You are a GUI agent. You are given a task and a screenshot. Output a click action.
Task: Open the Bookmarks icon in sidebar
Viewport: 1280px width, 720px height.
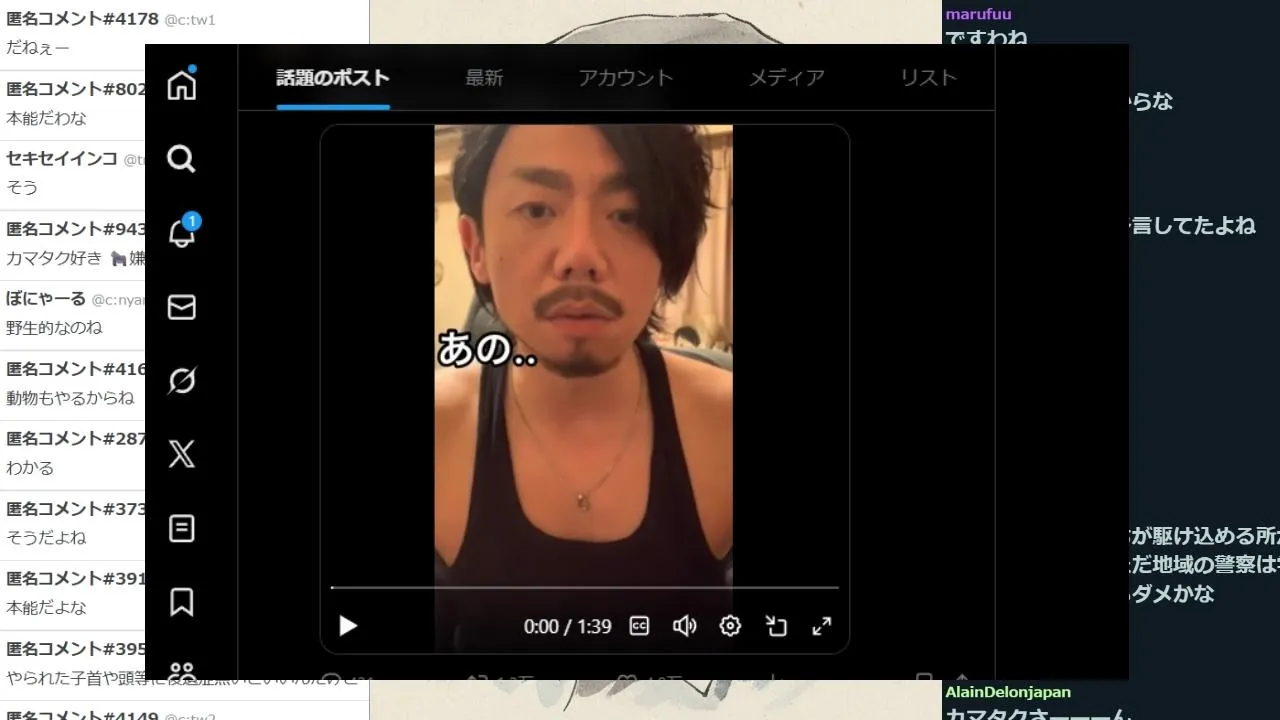[181, 602]
